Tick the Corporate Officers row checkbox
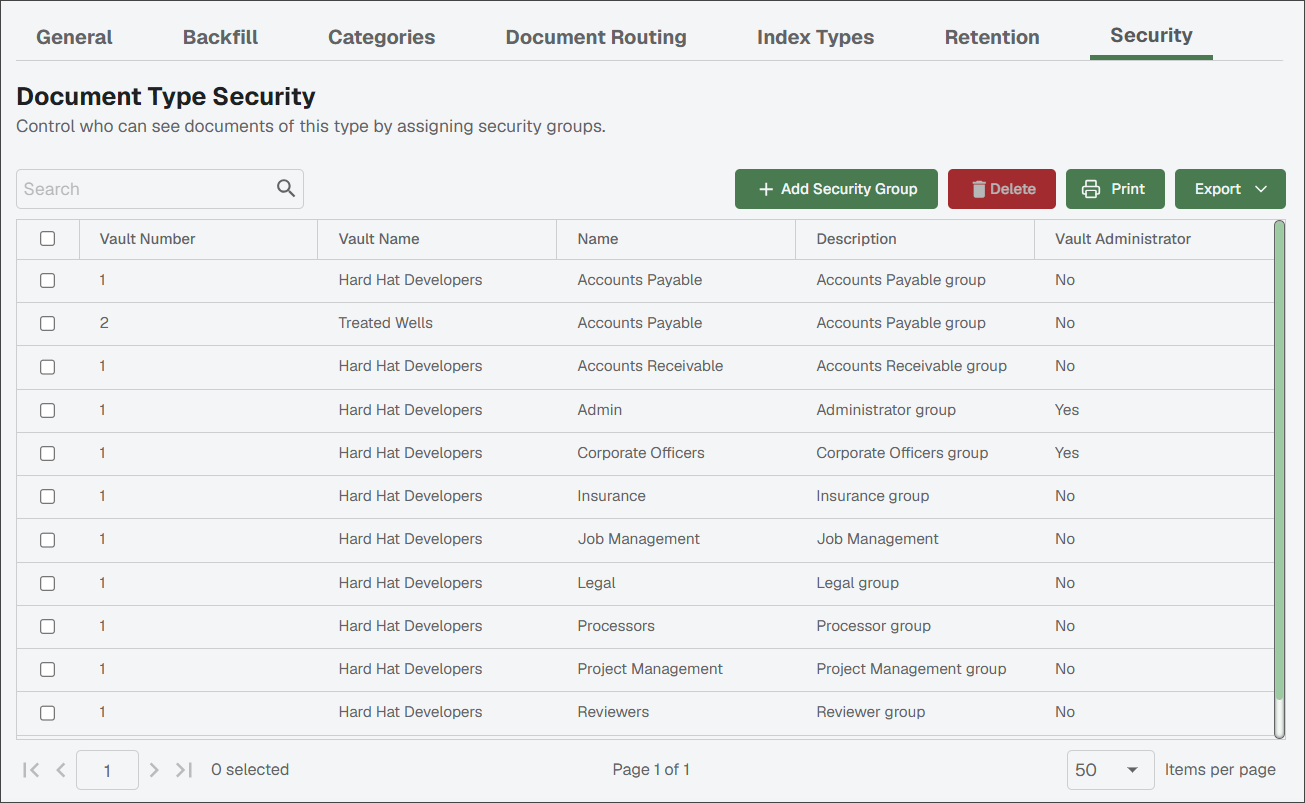Viewport: 1305px width, 803px height. click(47, 453)
